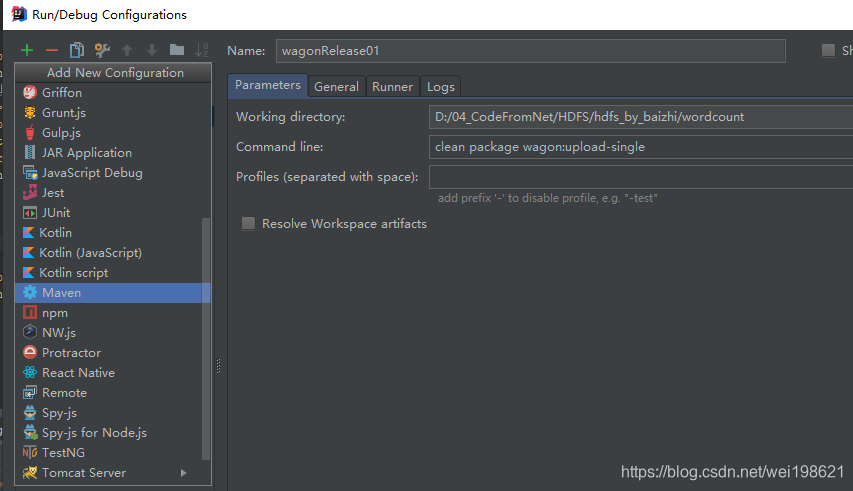Select JavaScript Debug entry
Screen dimensions: 853x491
(x=113, y=173)
